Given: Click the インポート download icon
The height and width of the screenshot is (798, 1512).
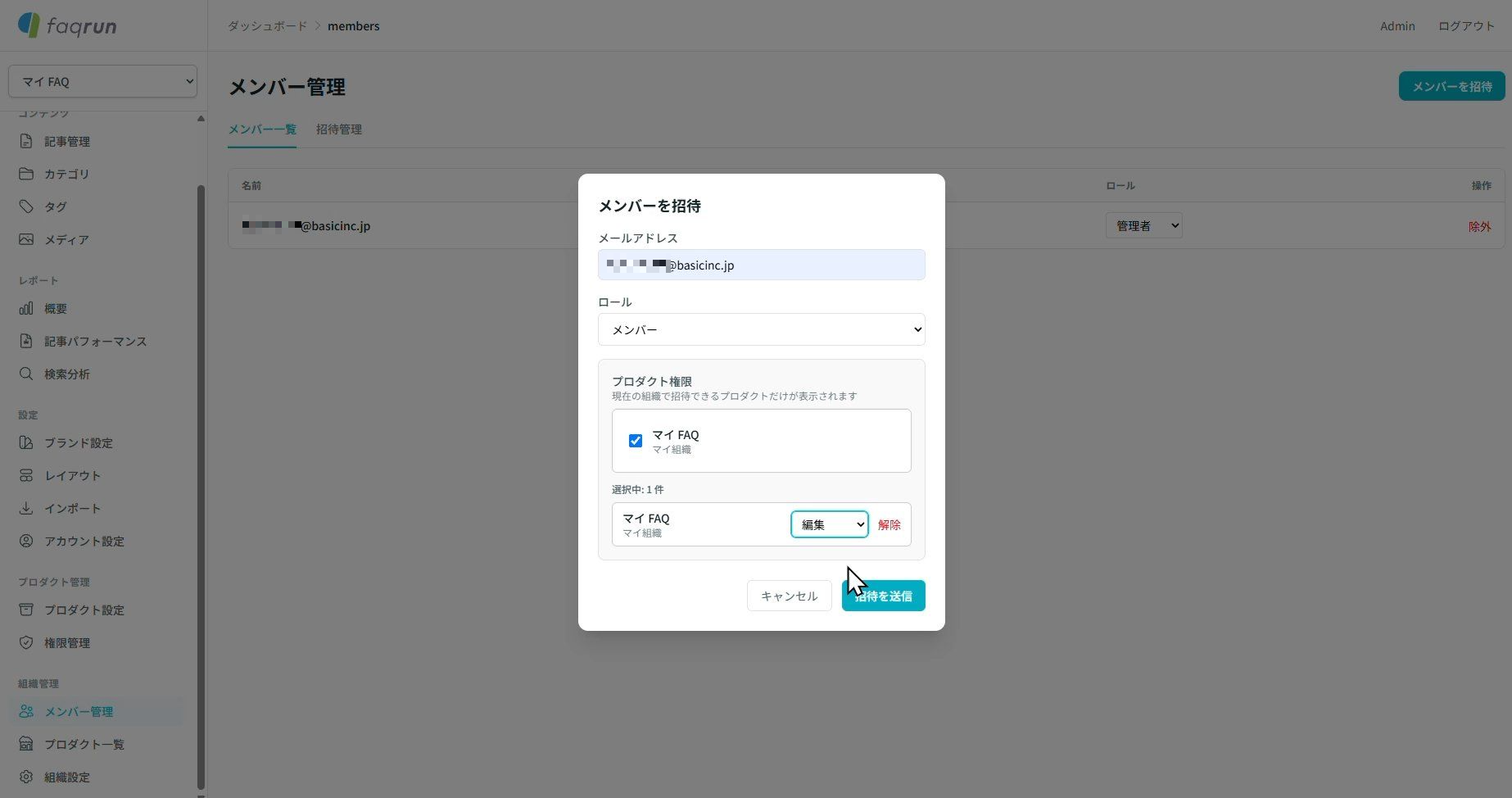Looking at the screenshot, I should (26, 508).
